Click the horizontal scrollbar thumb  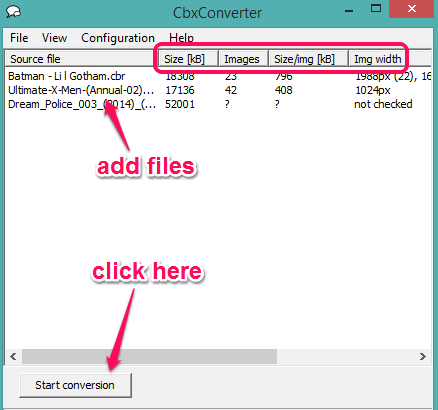[149, 357]
